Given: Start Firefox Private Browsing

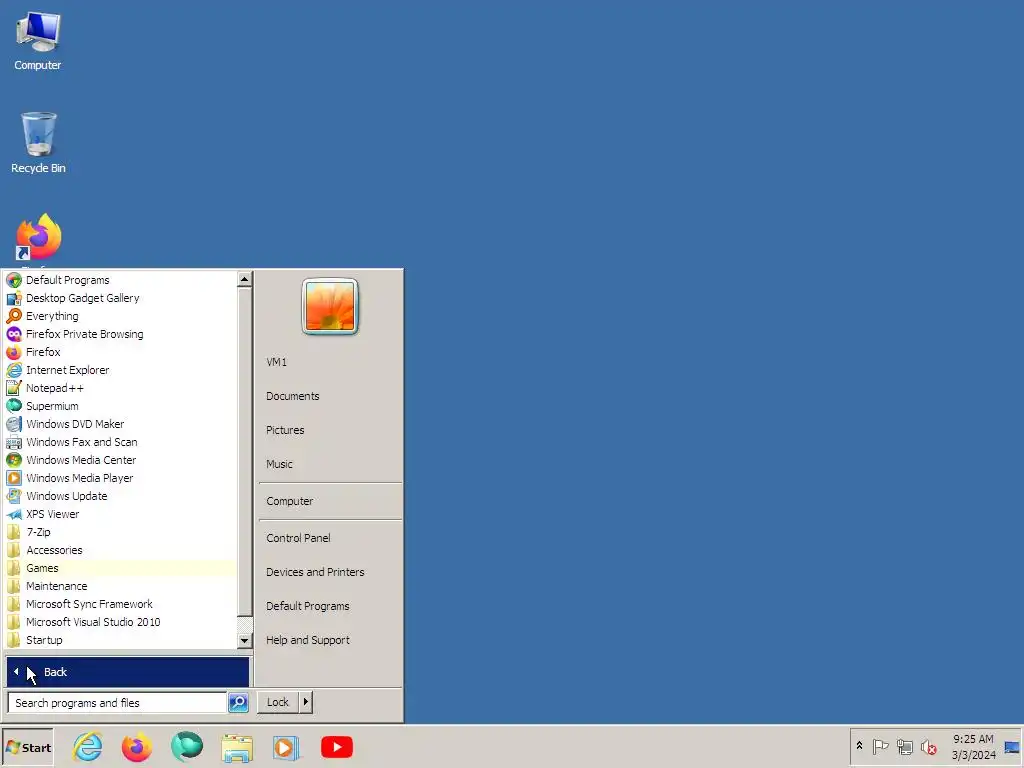Looking at the screenshot, I should 121,334.
